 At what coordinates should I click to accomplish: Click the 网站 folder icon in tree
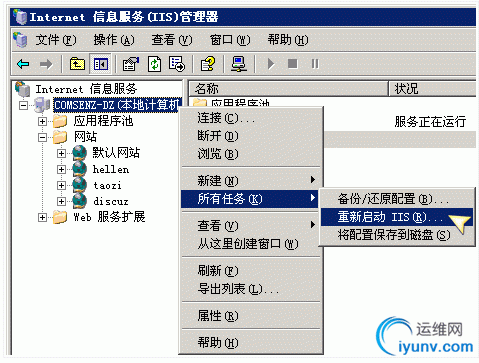[x=60, y=137]
